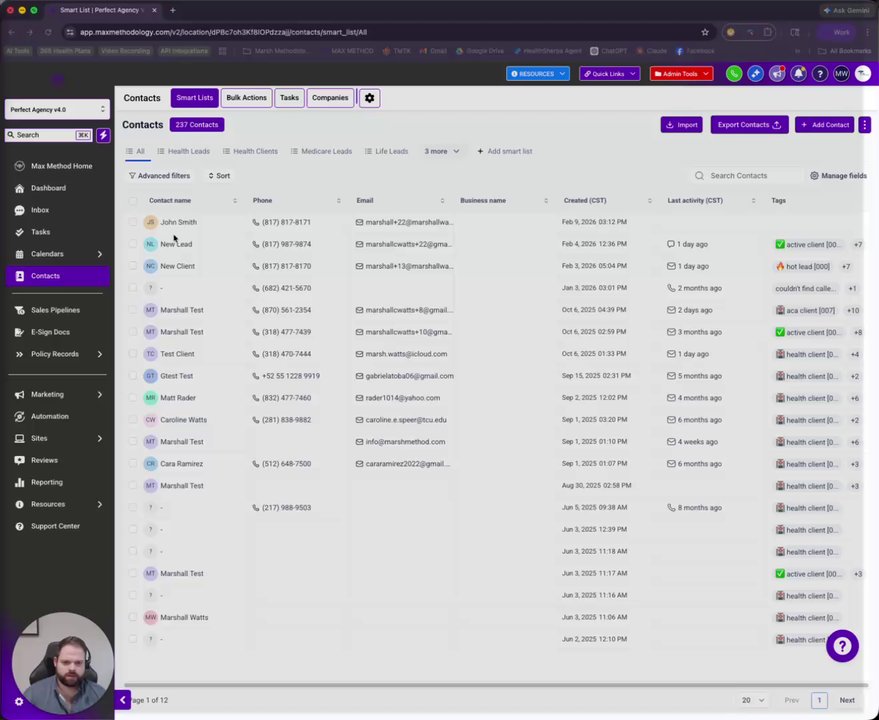Open the three-dot menu beside Add Contact

(x=864, y=125)
